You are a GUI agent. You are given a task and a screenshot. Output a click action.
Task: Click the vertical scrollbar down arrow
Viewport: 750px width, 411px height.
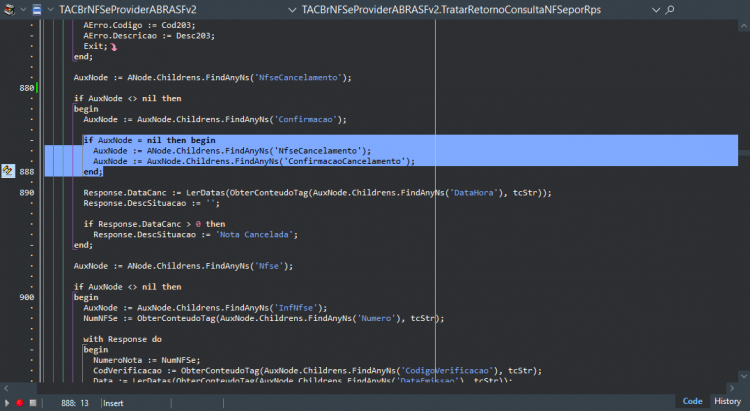coord(744,376)
